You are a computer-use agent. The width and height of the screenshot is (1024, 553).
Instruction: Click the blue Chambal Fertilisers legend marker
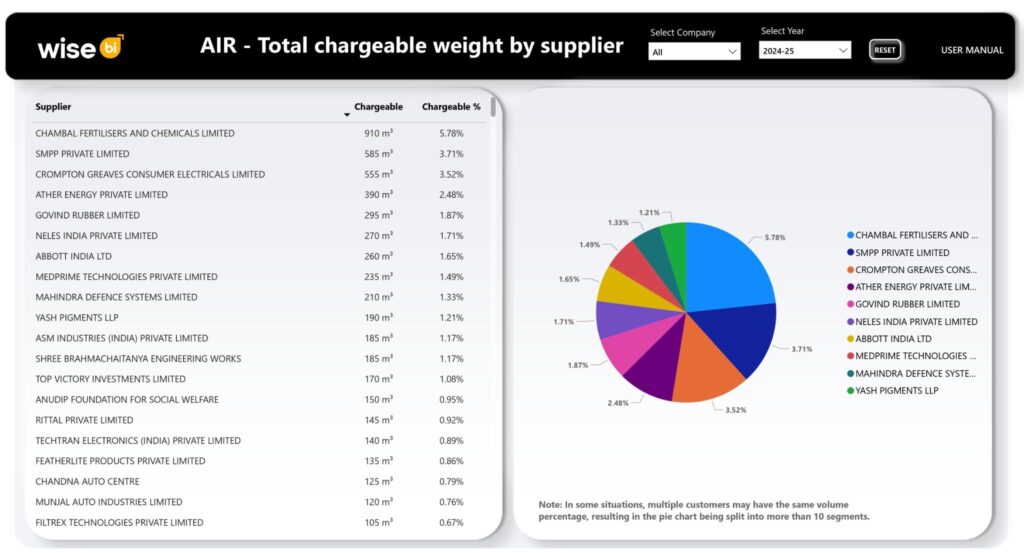[850, 235]
